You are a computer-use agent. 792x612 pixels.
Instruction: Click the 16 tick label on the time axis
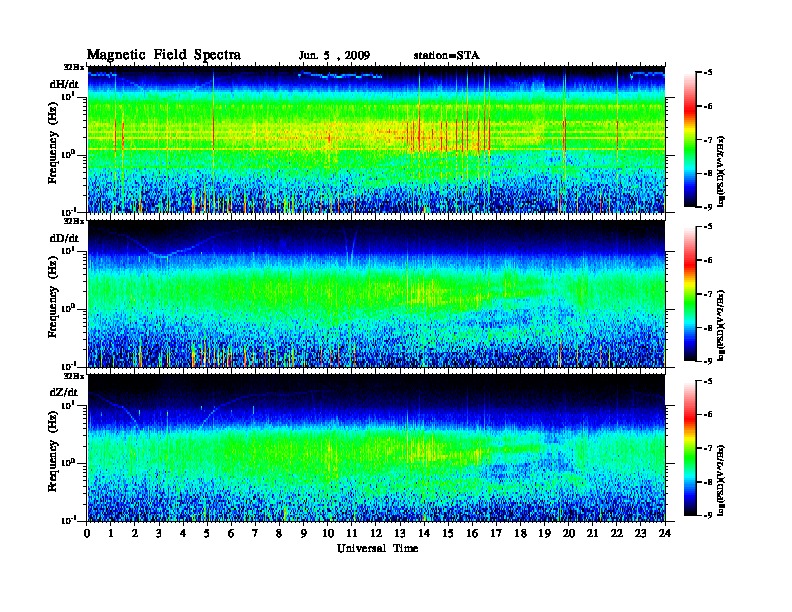coord(472,534)
